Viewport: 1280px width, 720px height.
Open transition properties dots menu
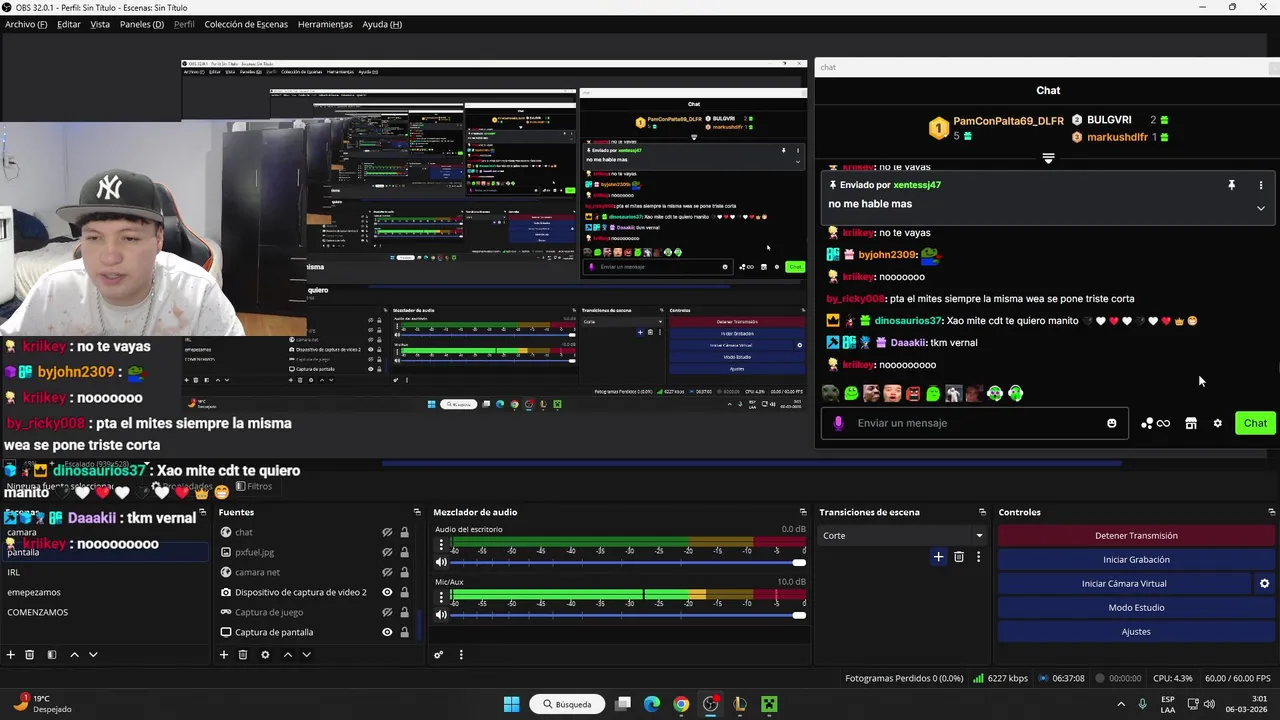tap(979, 557)
